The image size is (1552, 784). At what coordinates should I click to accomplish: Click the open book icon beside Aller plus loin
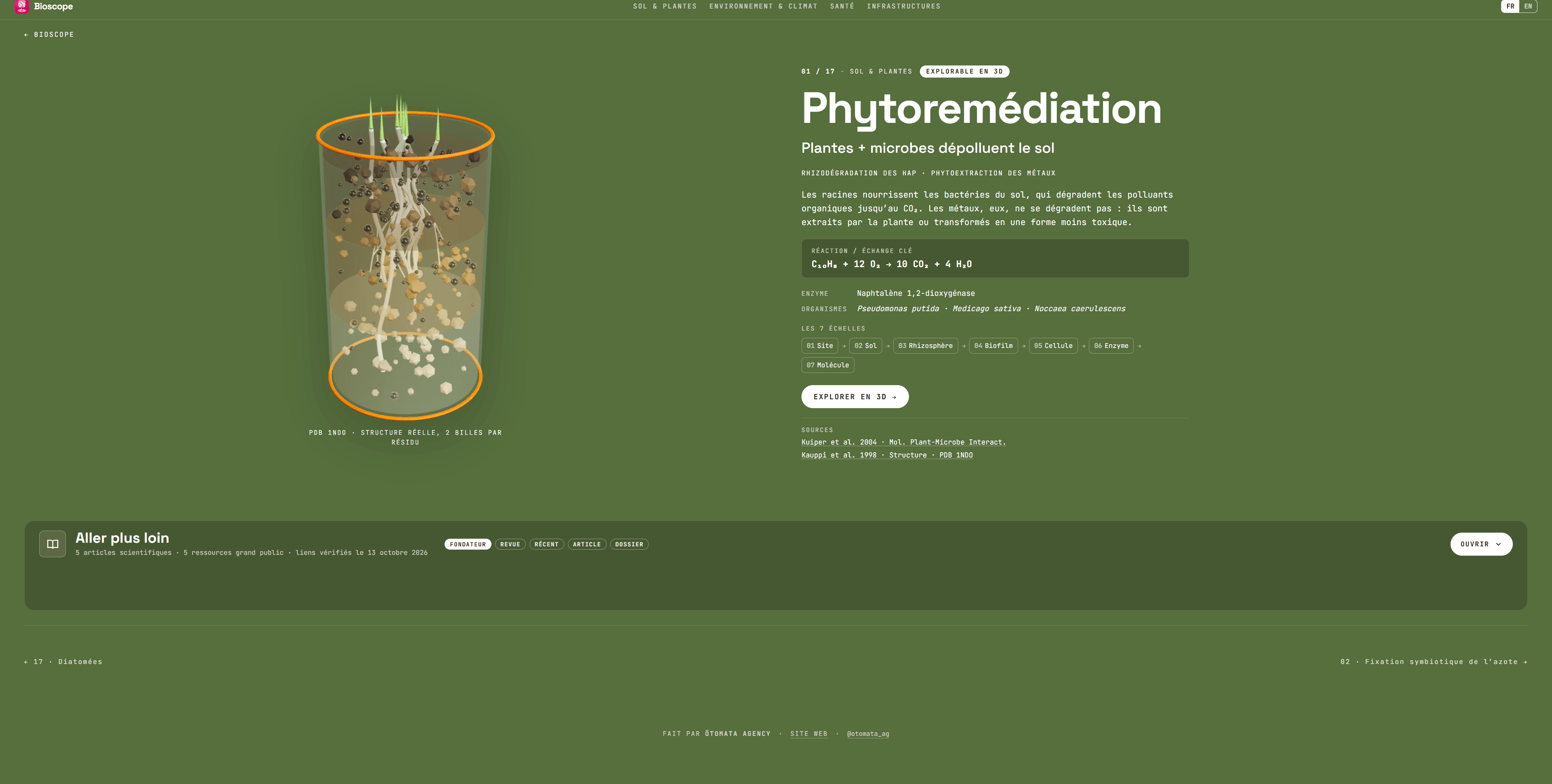pos(53,544)
